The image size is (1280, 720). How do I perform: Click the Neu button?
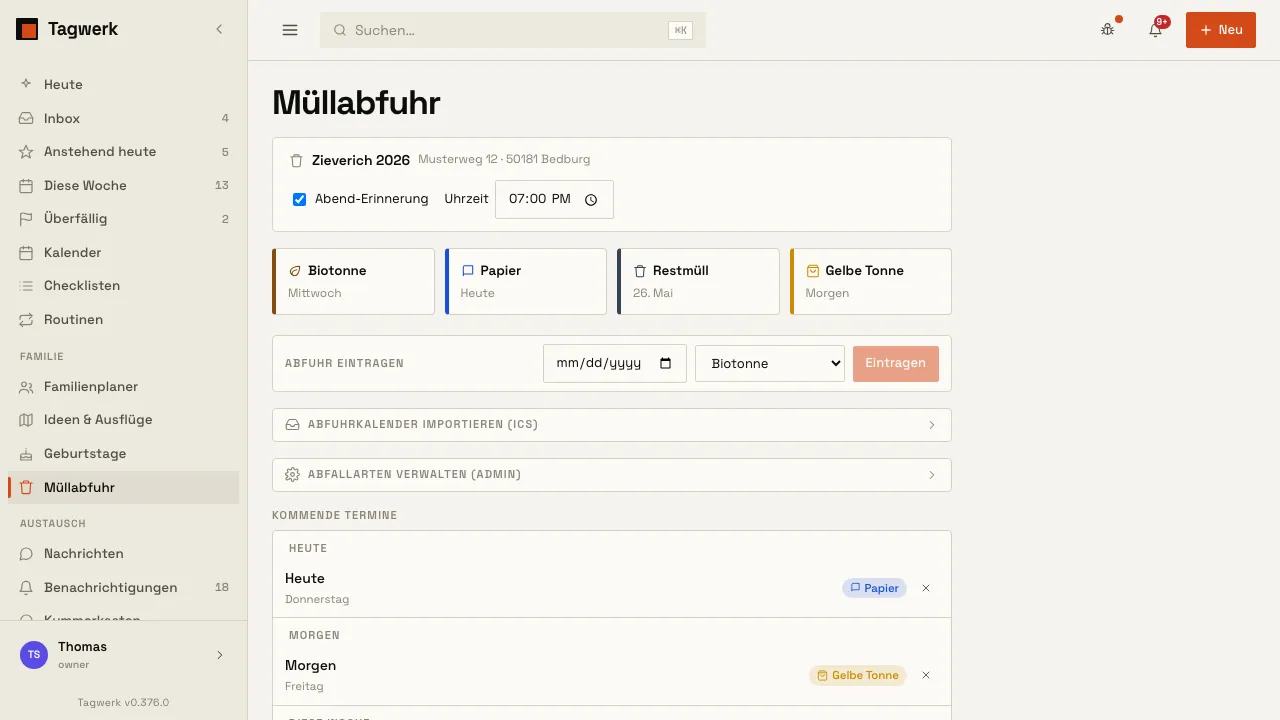pos(1221,30)
